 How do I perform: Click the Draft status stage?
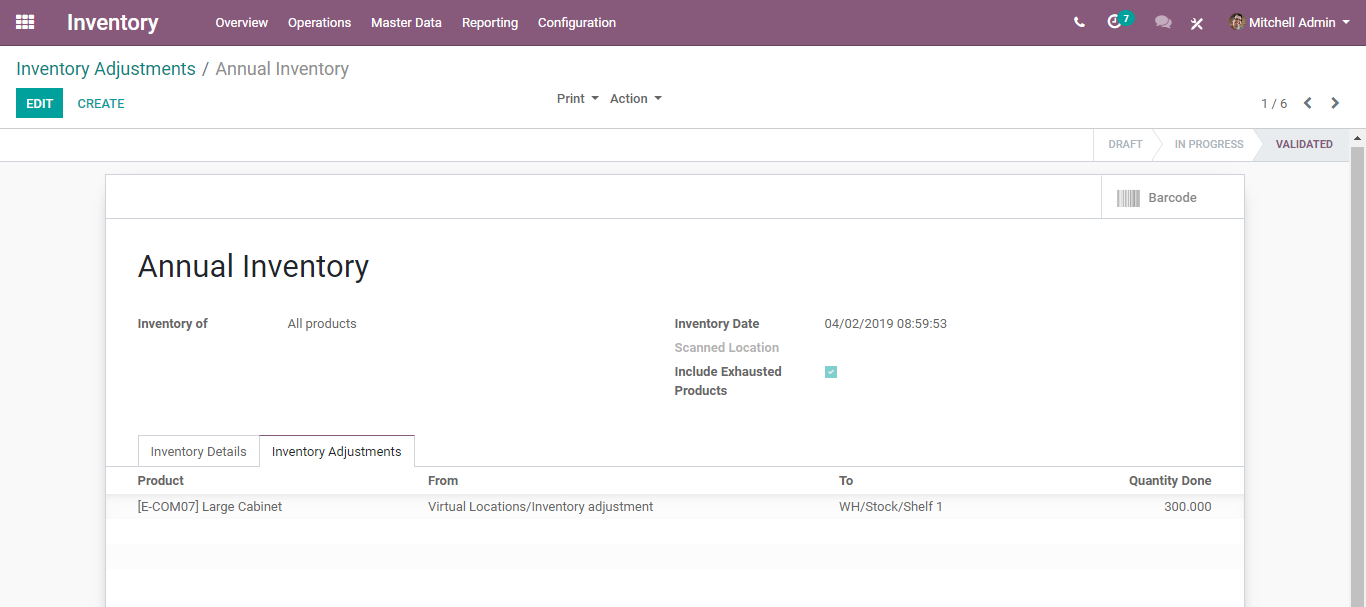[x=1125, y=144]
